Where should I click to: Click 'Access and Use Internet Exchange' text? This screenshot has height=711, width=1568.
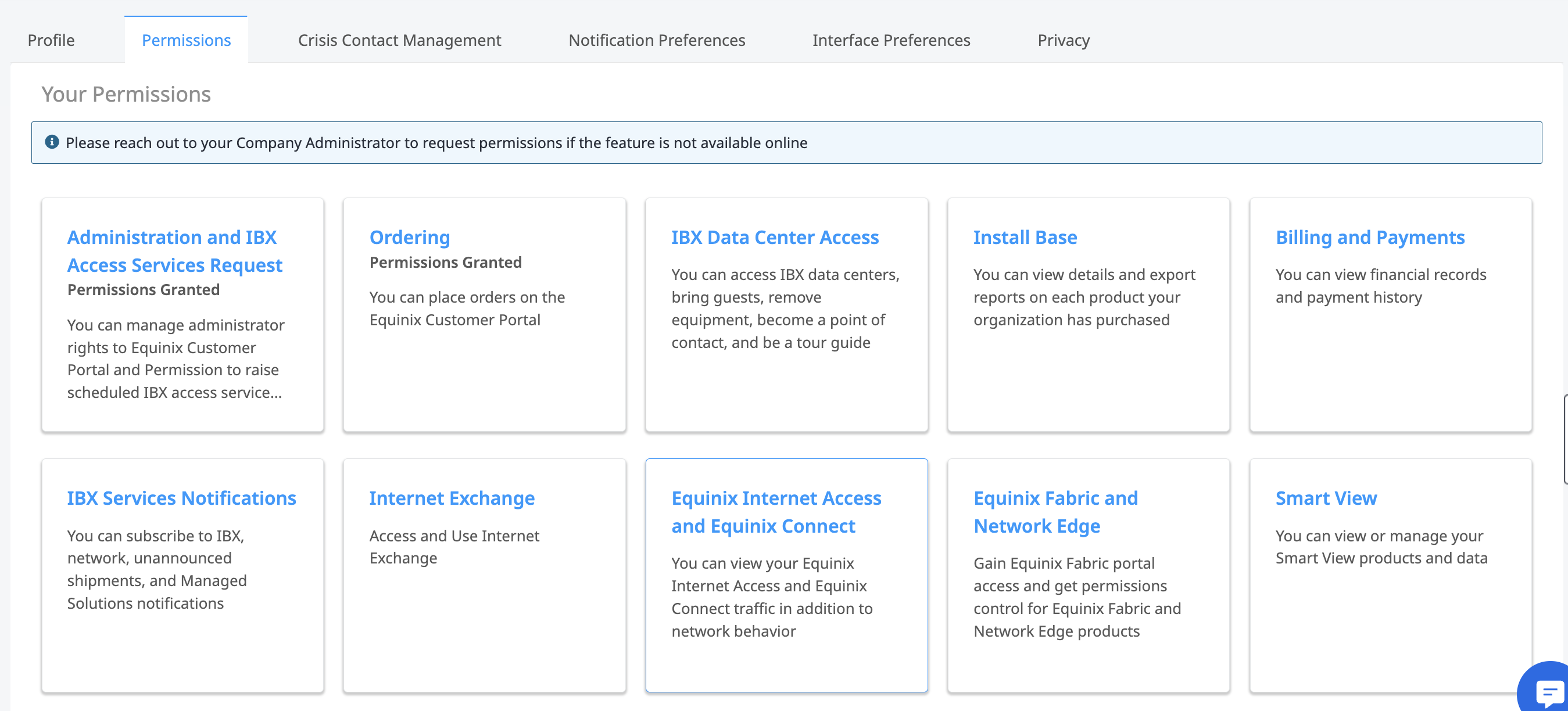point(454,547)
